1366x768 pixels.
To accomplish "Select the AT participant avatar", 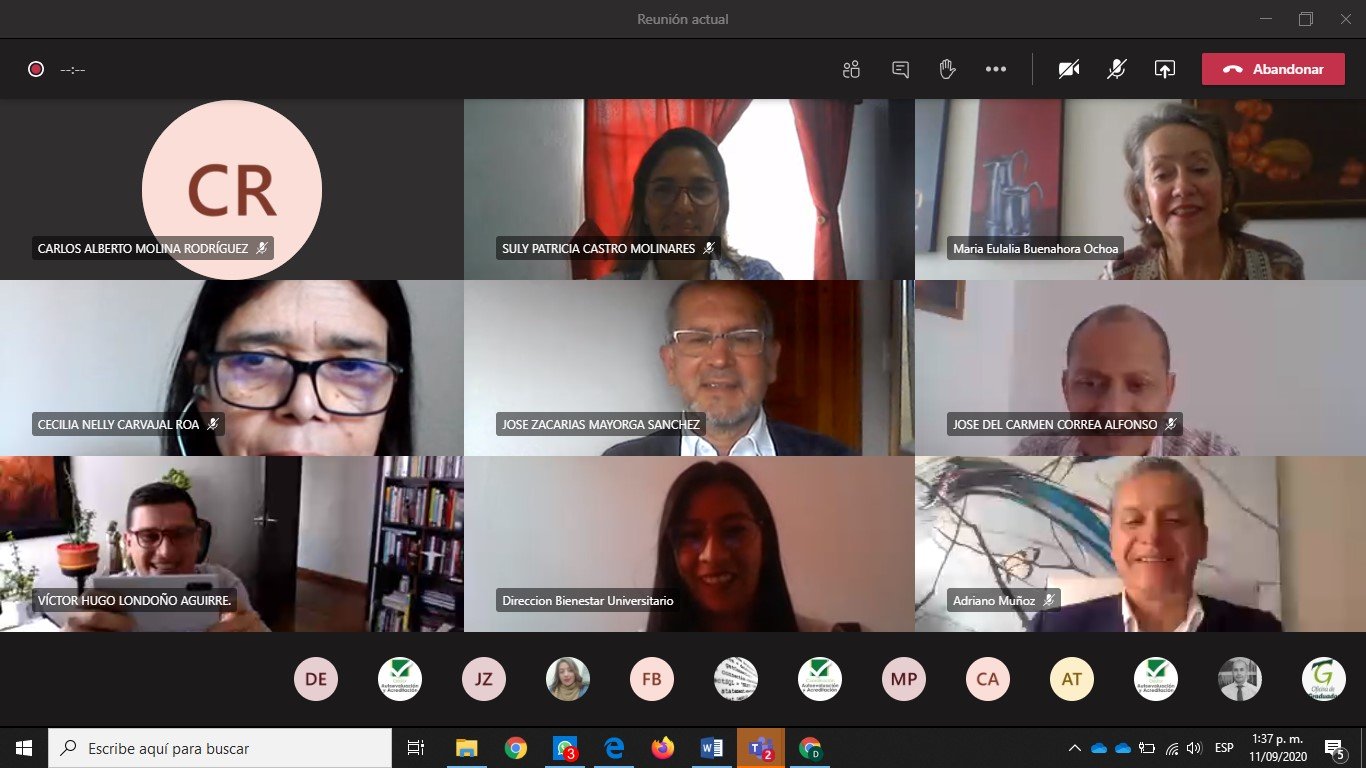I will [1072, 679].
